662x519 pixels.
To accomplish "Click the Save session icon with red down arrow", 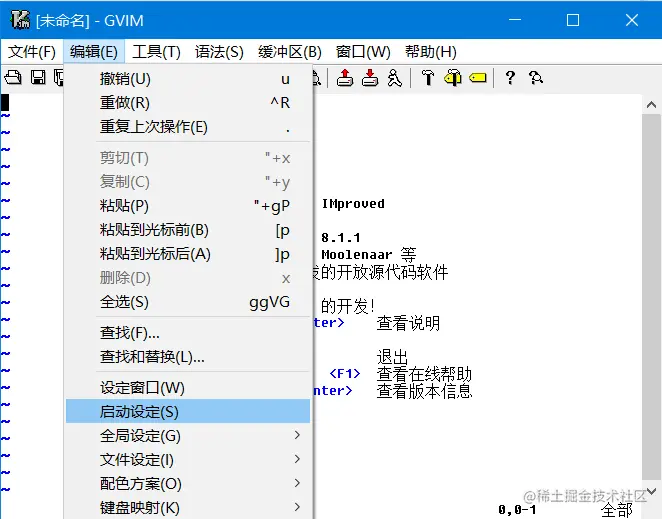I will (x=370, y=78).
